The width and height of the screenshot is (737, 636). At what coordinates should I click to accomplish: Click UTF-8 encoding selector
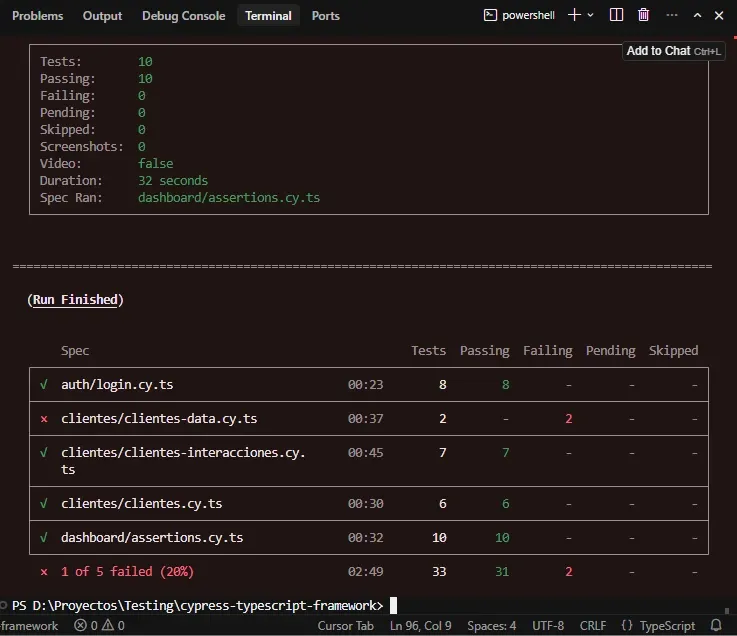[548, 626]
